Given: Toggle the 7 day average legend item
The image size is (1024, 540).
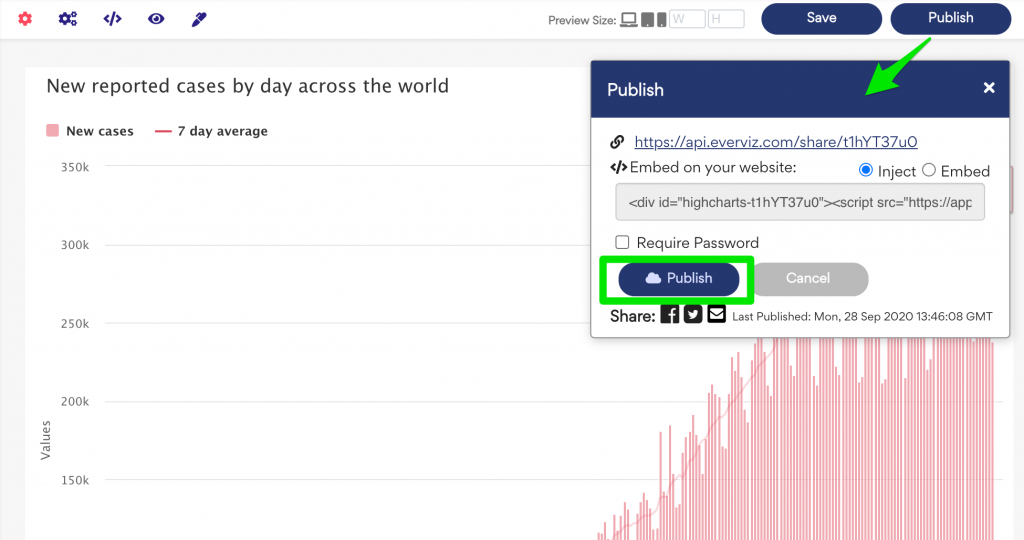Looking at the screenshot, I should [211, 131].
